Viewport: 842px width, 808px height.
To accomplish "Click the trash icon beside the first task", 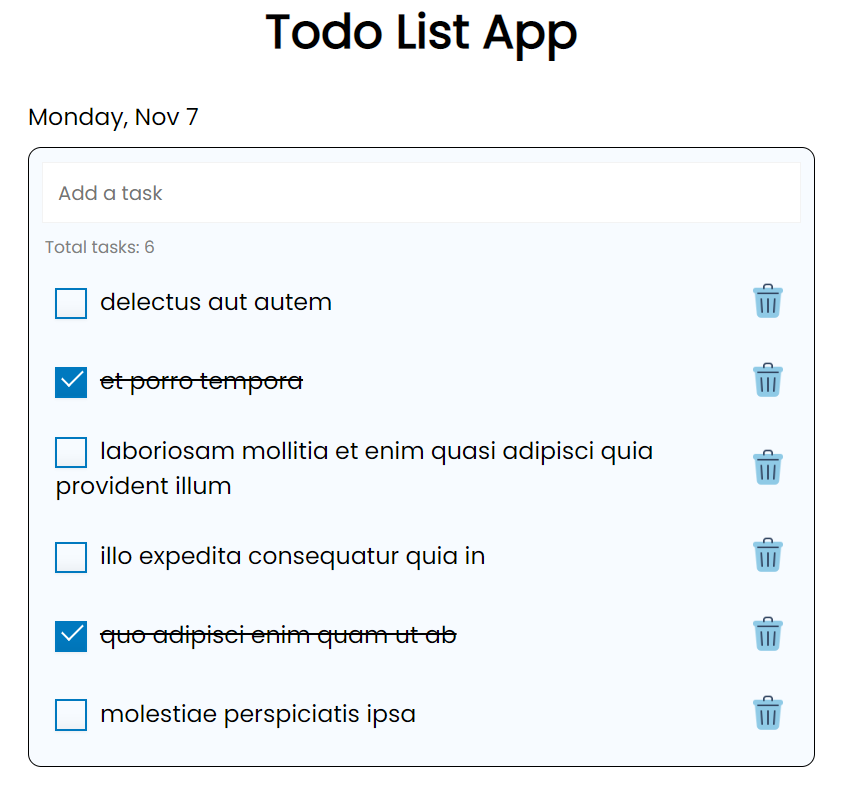I will point(768,301).
